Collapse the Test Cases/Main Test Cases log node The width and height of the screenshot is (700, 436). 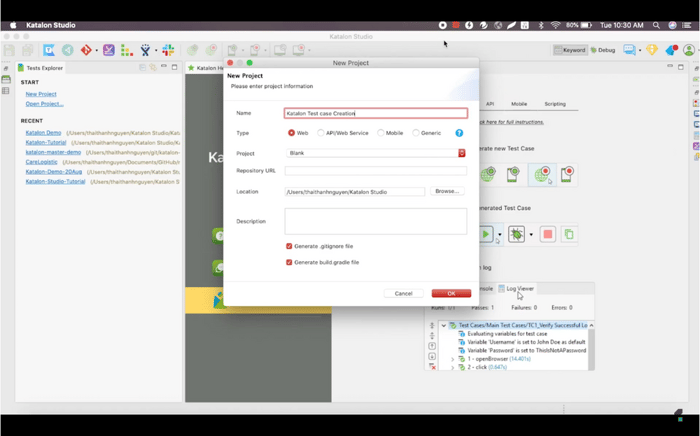pos(444,325)
